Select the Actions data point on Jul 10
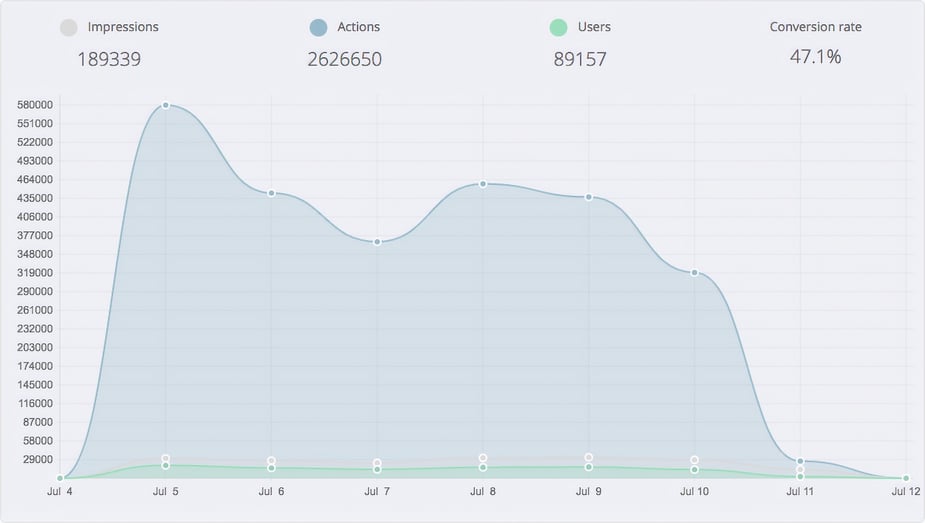This screenshot has height=523, width=925. click(694, 273)
